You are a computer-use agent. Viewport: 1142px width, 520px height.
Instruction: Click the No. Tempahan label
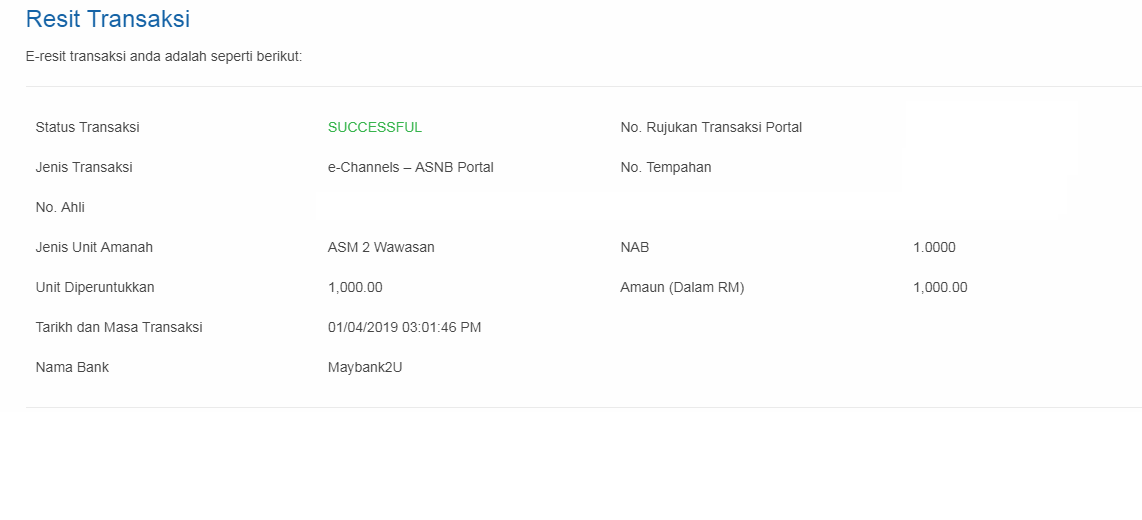click(666, 168)
